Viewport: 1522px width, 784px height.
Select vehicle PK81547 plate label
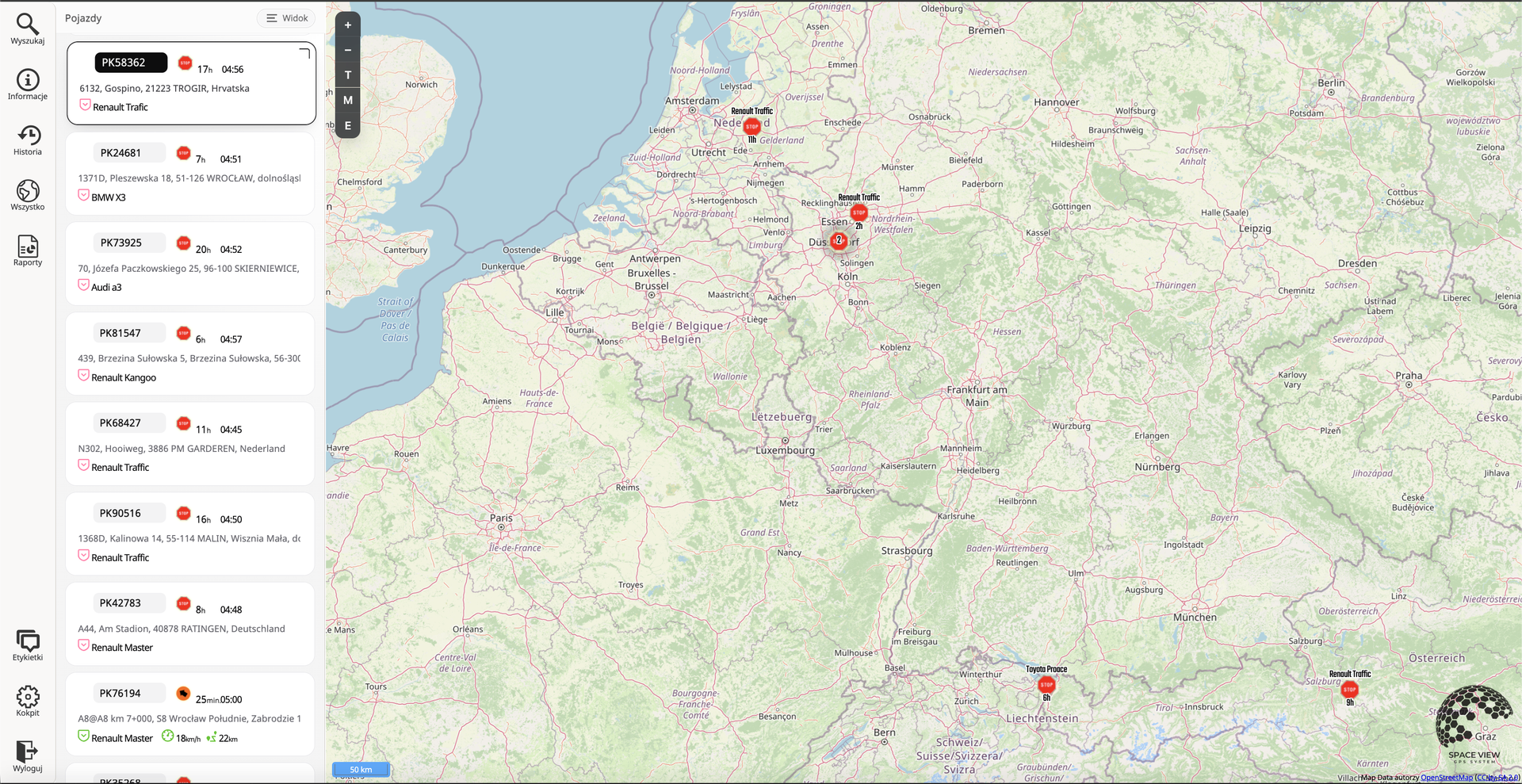pyautogui.click(x=129, y=333)
